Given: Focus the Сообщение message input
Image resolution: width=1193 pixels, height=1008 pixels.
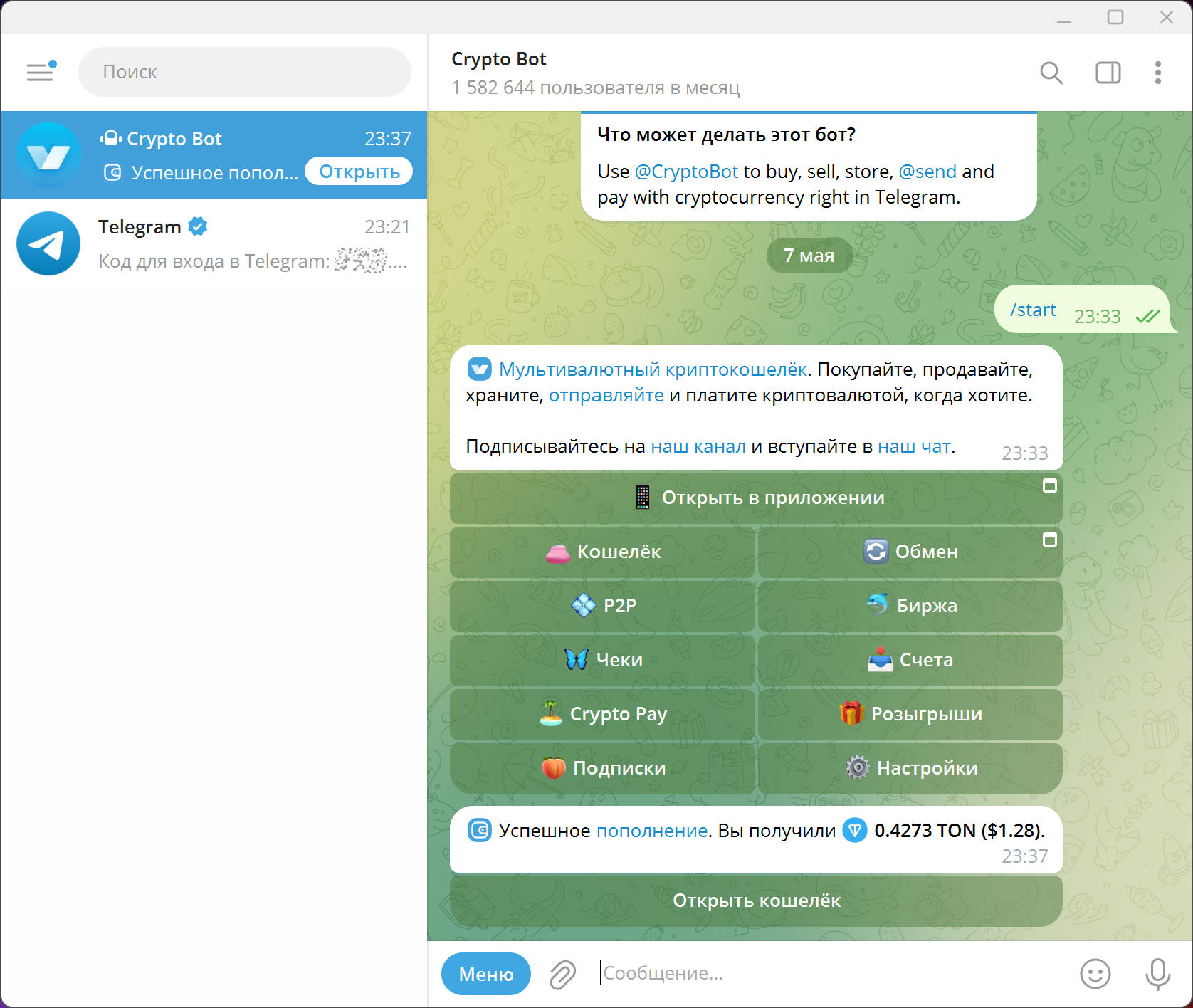Looking at the screenshot, I should coord(833,973).
